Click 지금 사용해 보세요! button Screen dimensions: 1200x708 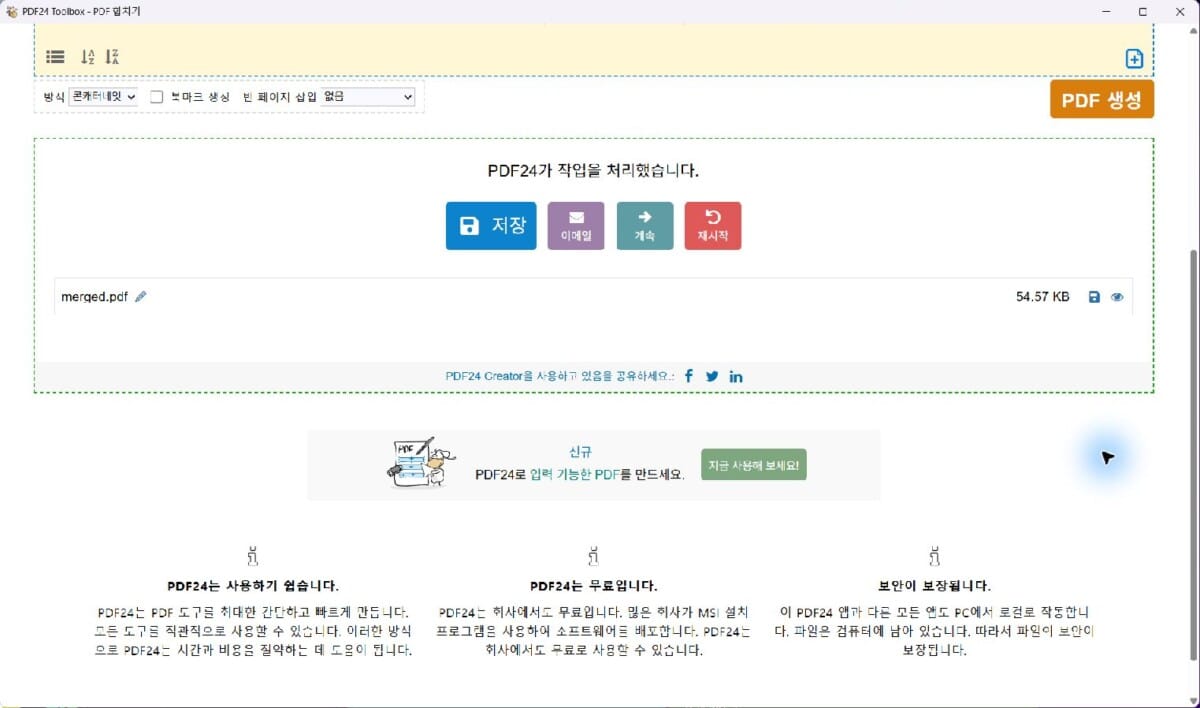(754, 465)
